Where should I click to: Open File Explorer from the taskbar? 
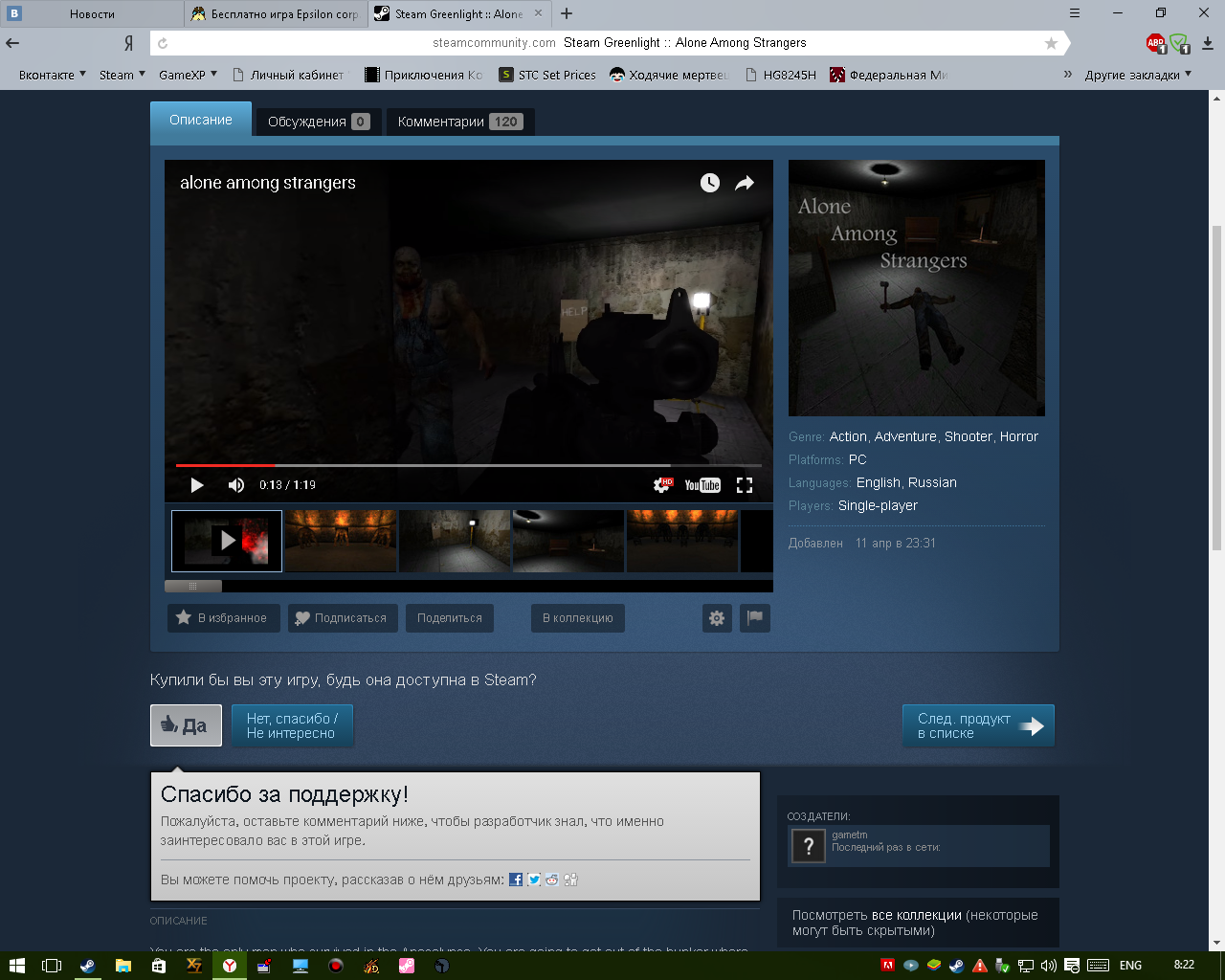[123, 966]
